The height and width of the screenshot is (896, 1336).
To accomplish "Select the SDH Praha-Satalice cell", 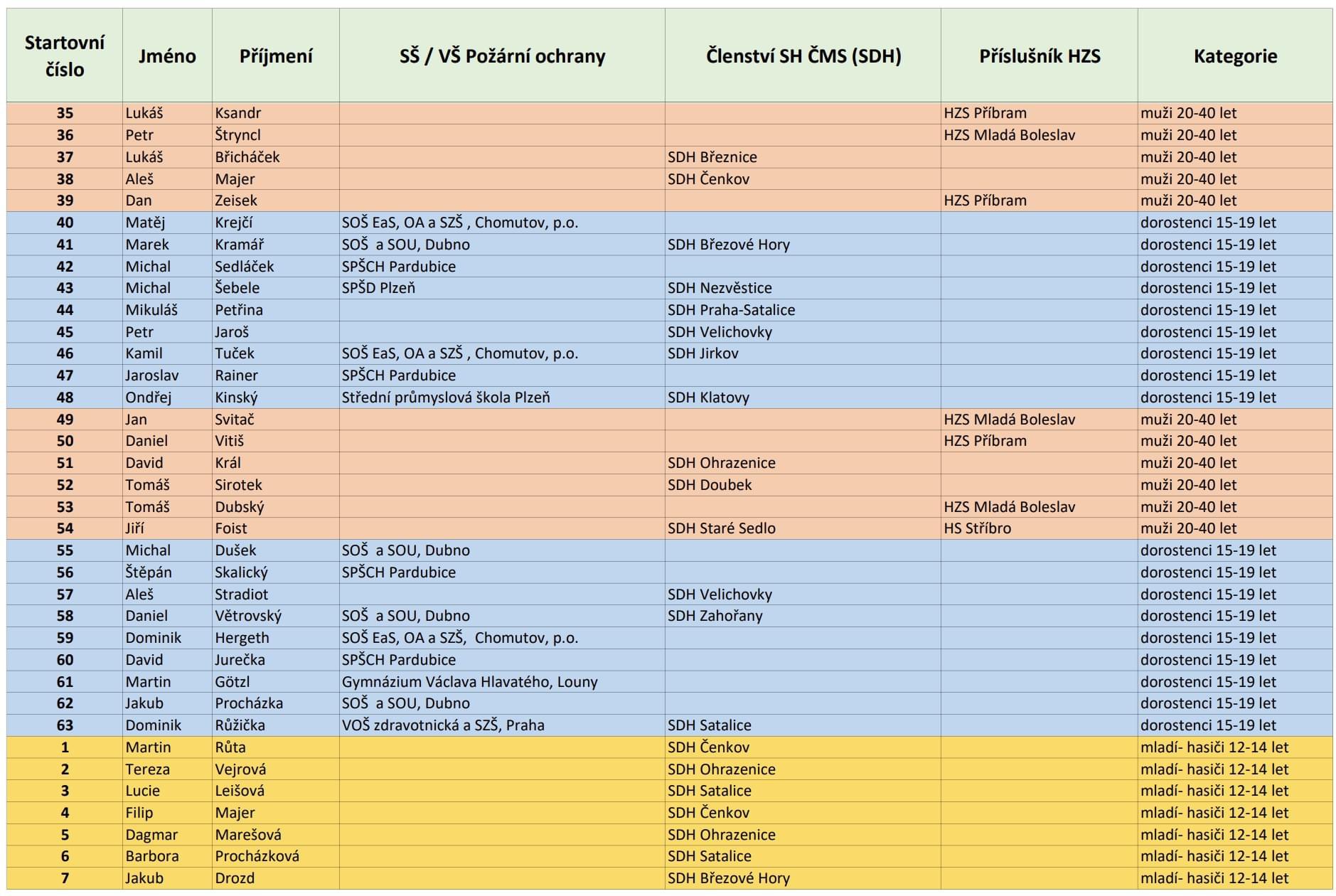I will (x=803, y=310).
